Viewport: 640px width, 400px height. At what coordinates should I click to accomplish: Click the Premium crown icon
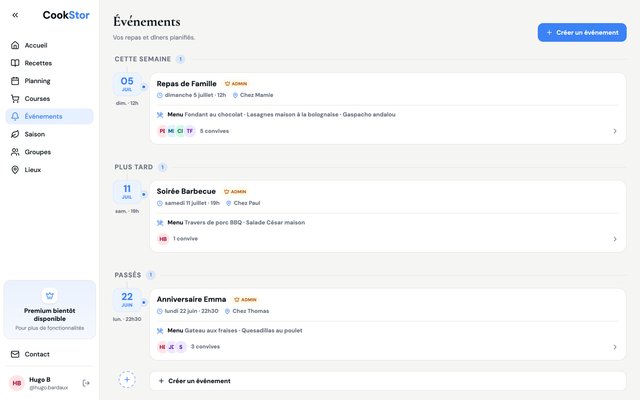[x=50, y=296]
